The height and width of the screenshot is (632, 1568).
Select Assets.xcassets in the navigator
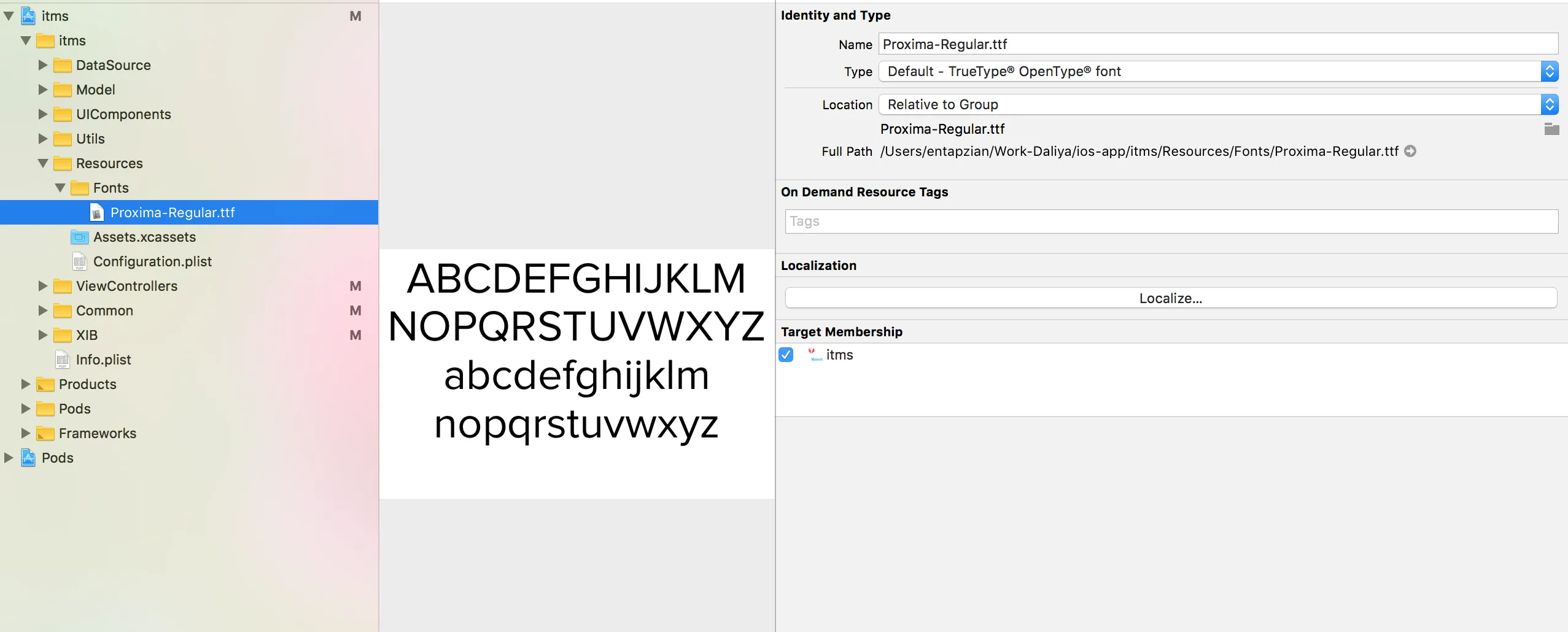click(144, 237)
